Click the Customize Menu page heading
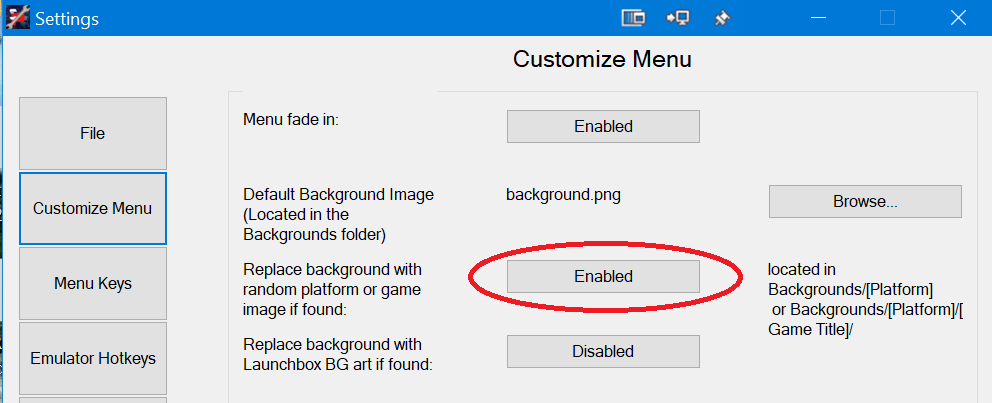The height and width of the screenshot is (403, 992). (602, 59)
